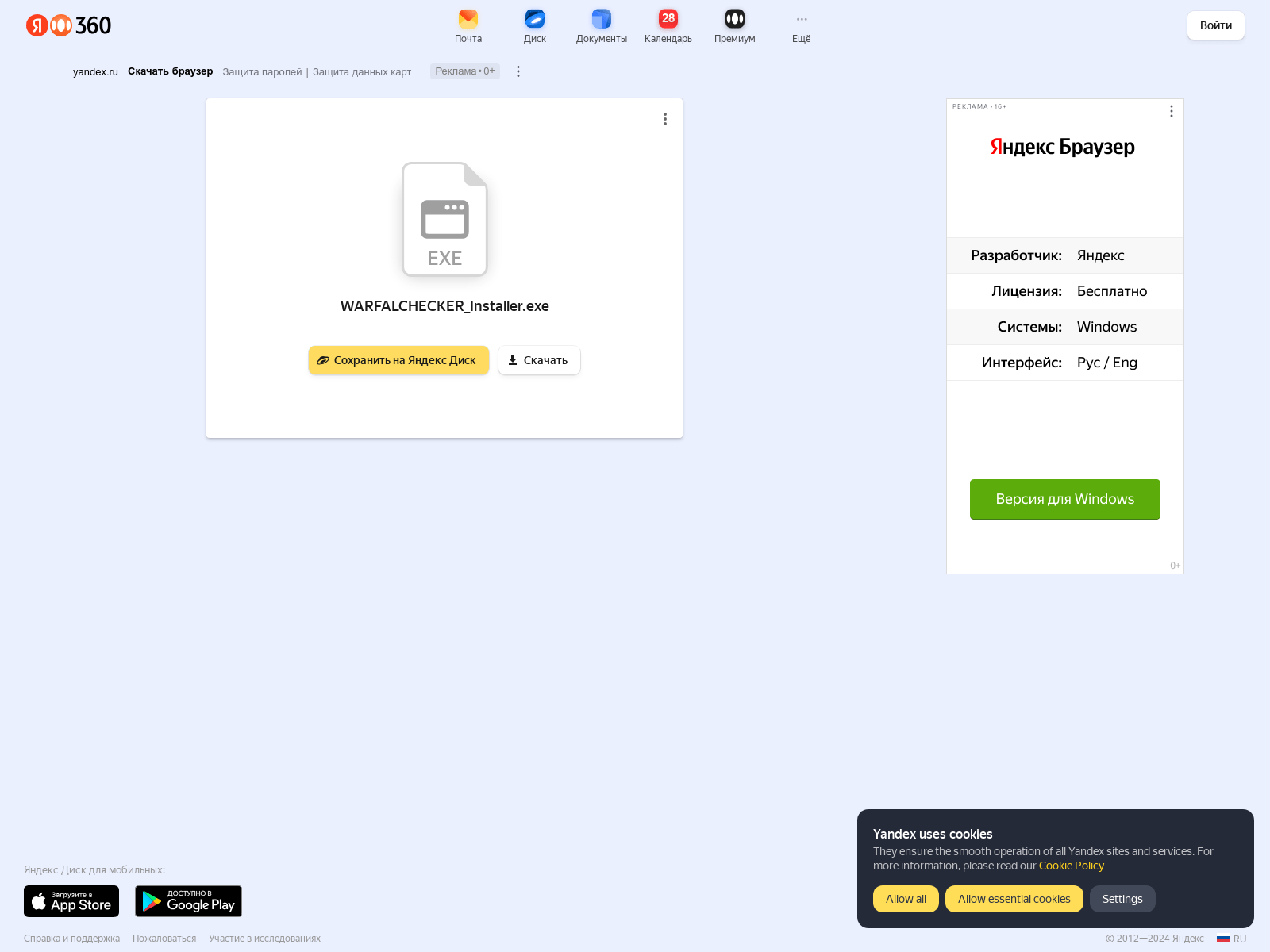Open Календарь icon showing 28
The width and height of the screenshot is (1270, 952).
point(668,26)
